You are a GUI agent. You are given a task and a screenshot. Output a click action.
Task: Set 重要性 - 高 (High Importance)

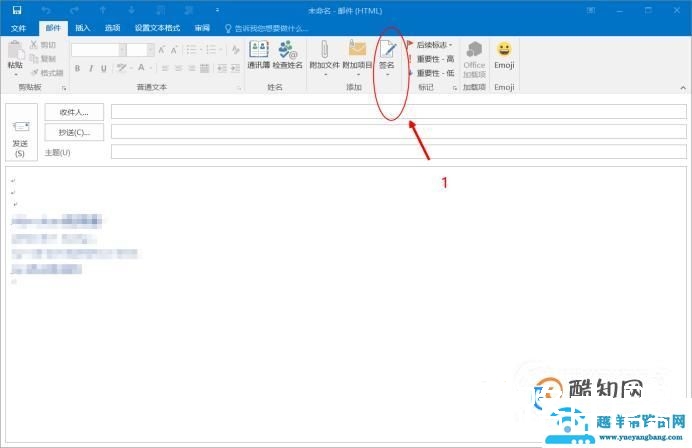[x=431, y=59]
